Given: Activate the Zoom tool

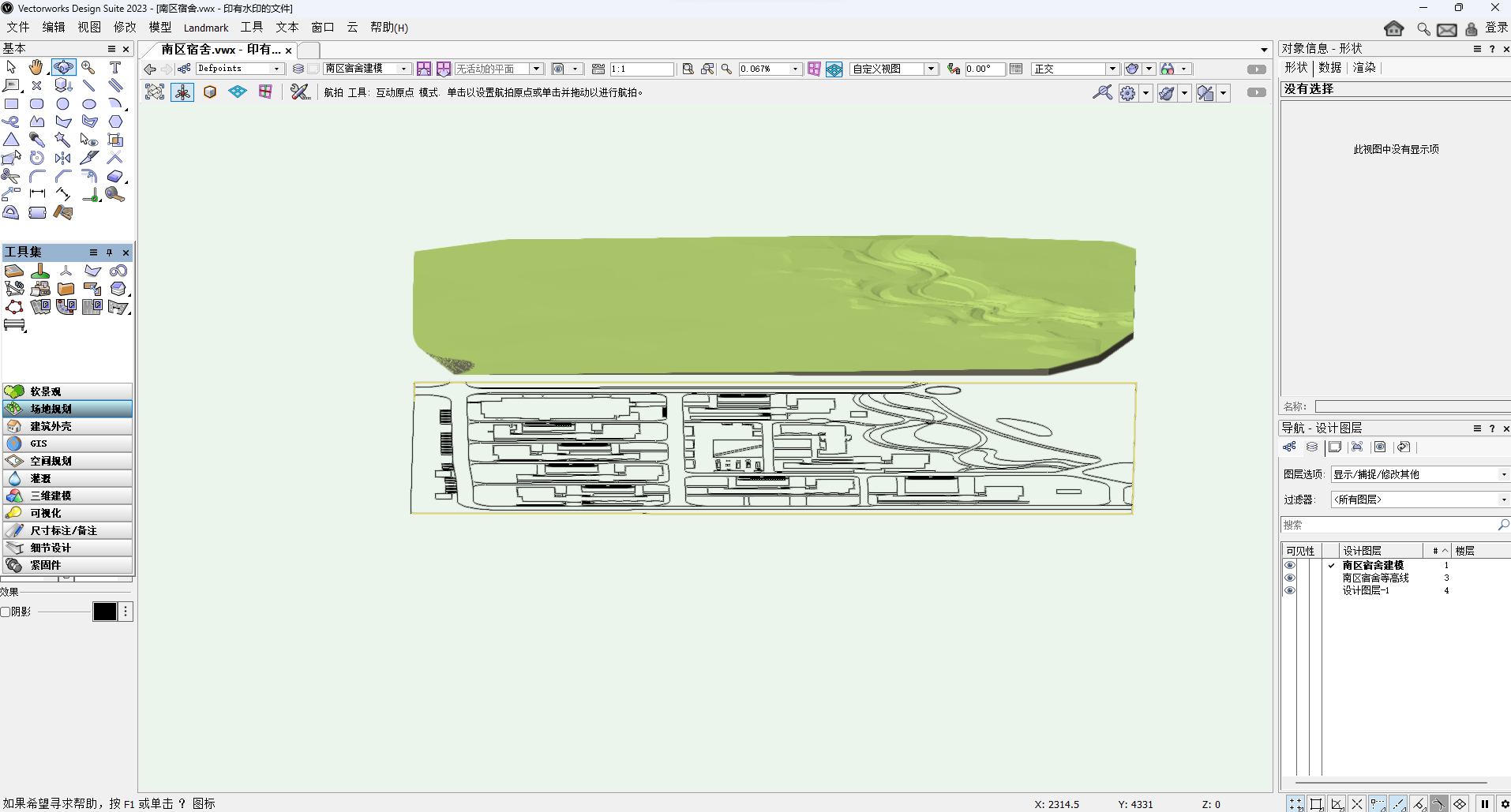Looking at the screenshot, I should pyautogui.click(x=88, y=67).
